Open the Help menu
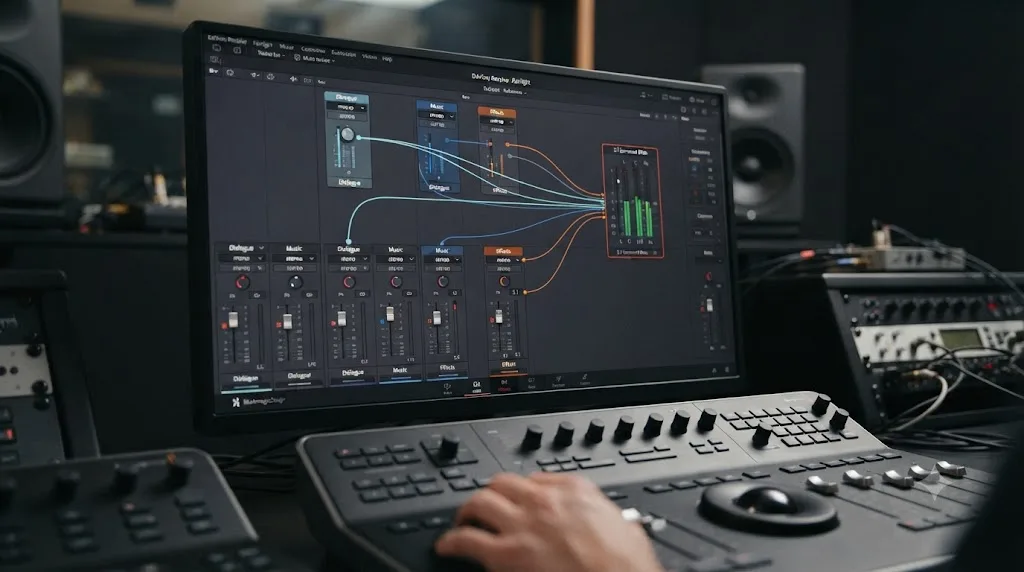The image size is (1024, 572). pos(387,59)
